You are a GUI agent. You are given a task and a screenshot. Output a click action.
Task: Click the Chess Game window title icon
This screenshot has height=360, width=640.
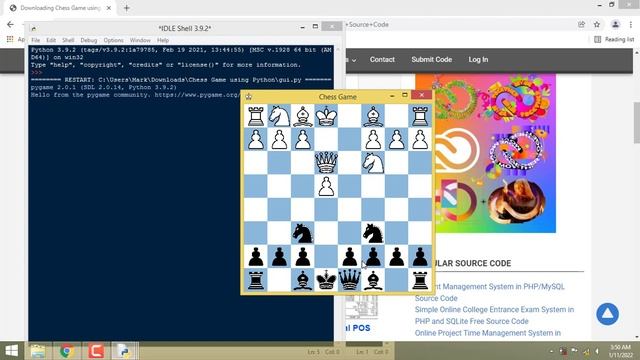click(249, 97)
